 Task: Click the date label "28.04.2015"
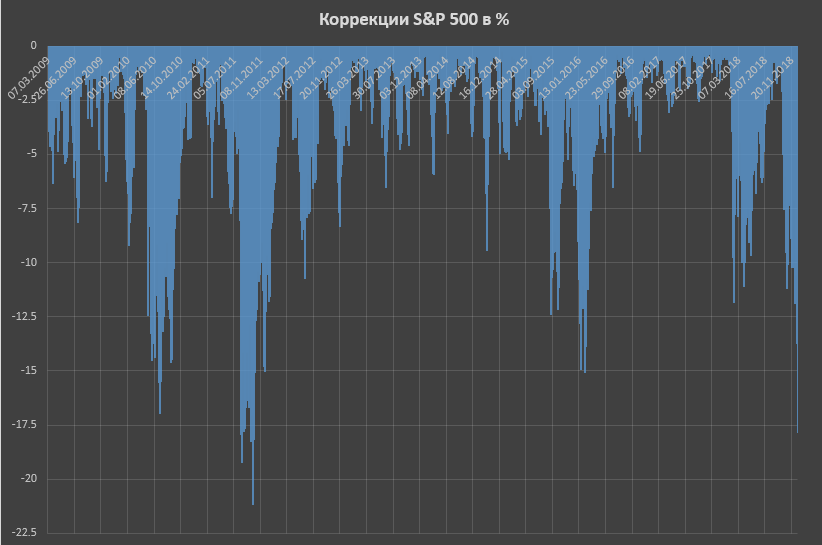[507, 78]
